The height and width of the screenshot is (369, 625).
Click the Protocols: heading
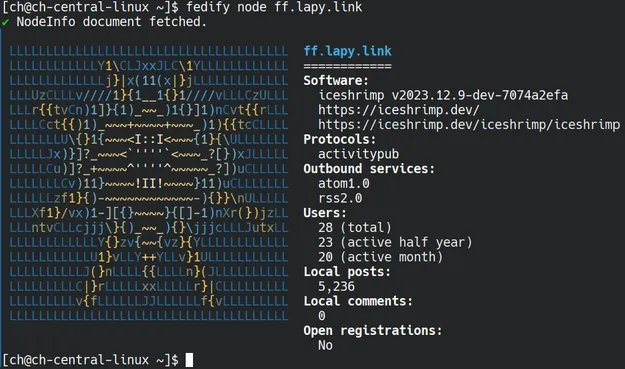tap(340, 139)
